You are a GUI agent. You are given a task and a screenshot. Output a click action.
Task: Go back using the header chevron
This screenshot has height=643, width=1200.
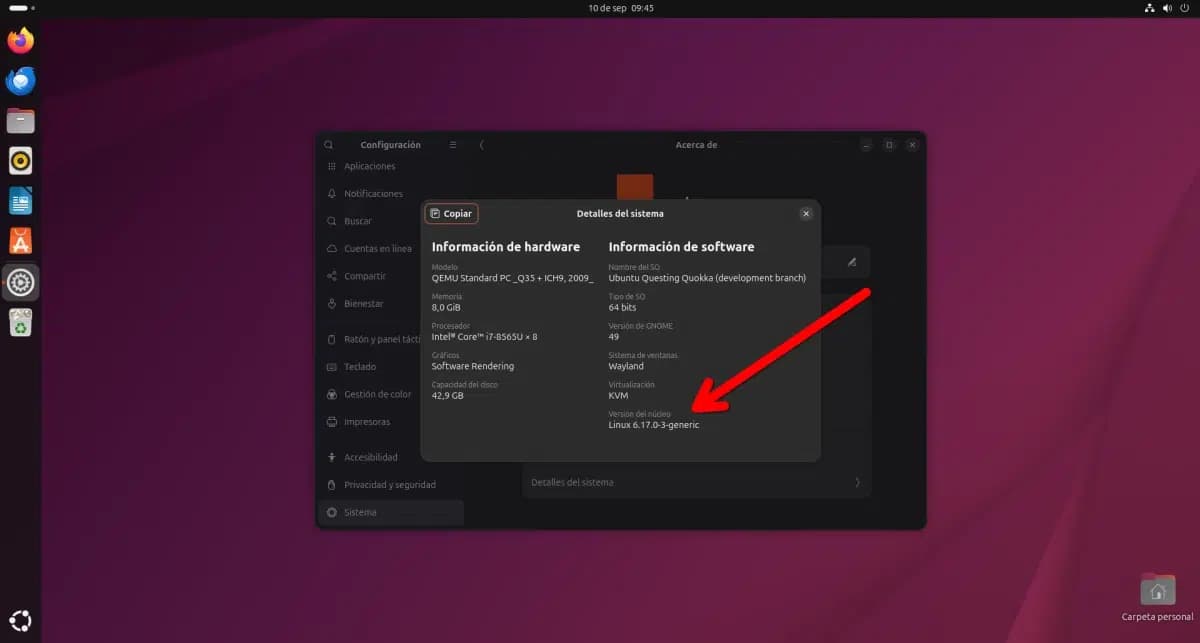pos(482,145)
